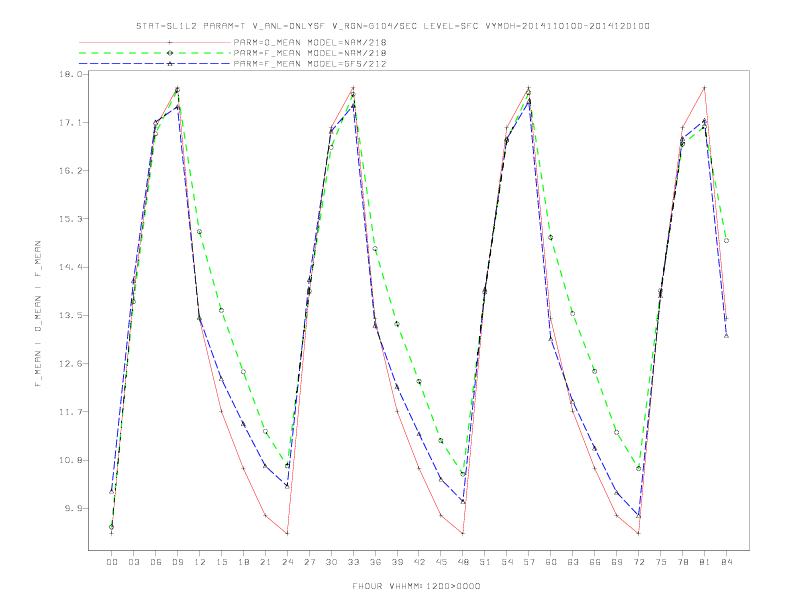Click x-axis forecast hour label 69
Image resolution: width=792 pixels, height=612 pixels.
617,562
